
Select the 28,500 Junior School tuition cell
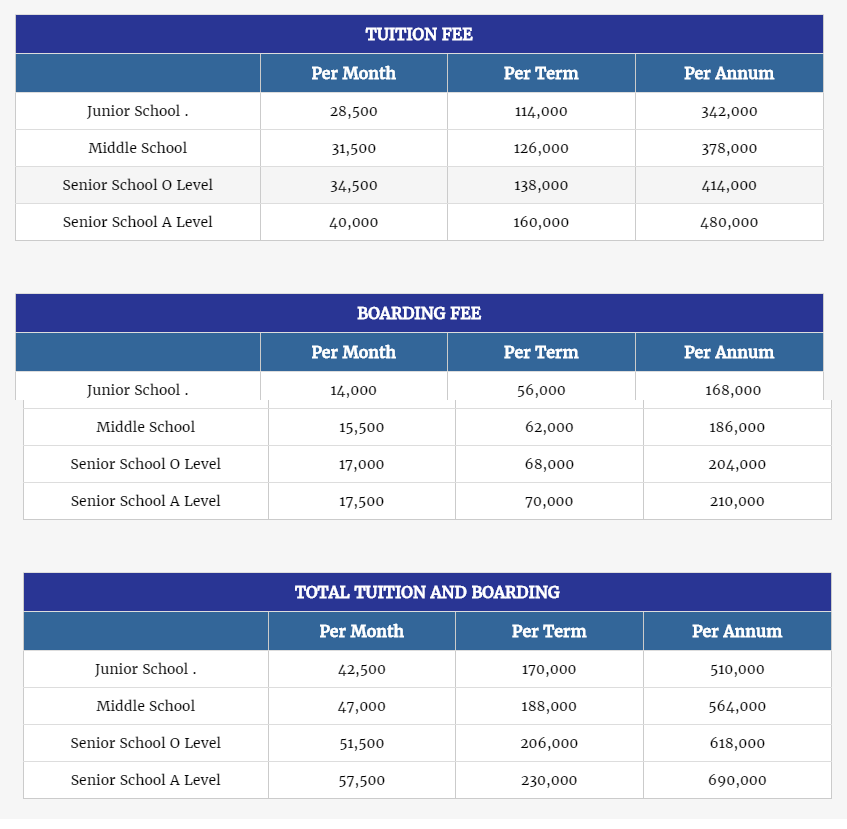[x=353, y=111]
